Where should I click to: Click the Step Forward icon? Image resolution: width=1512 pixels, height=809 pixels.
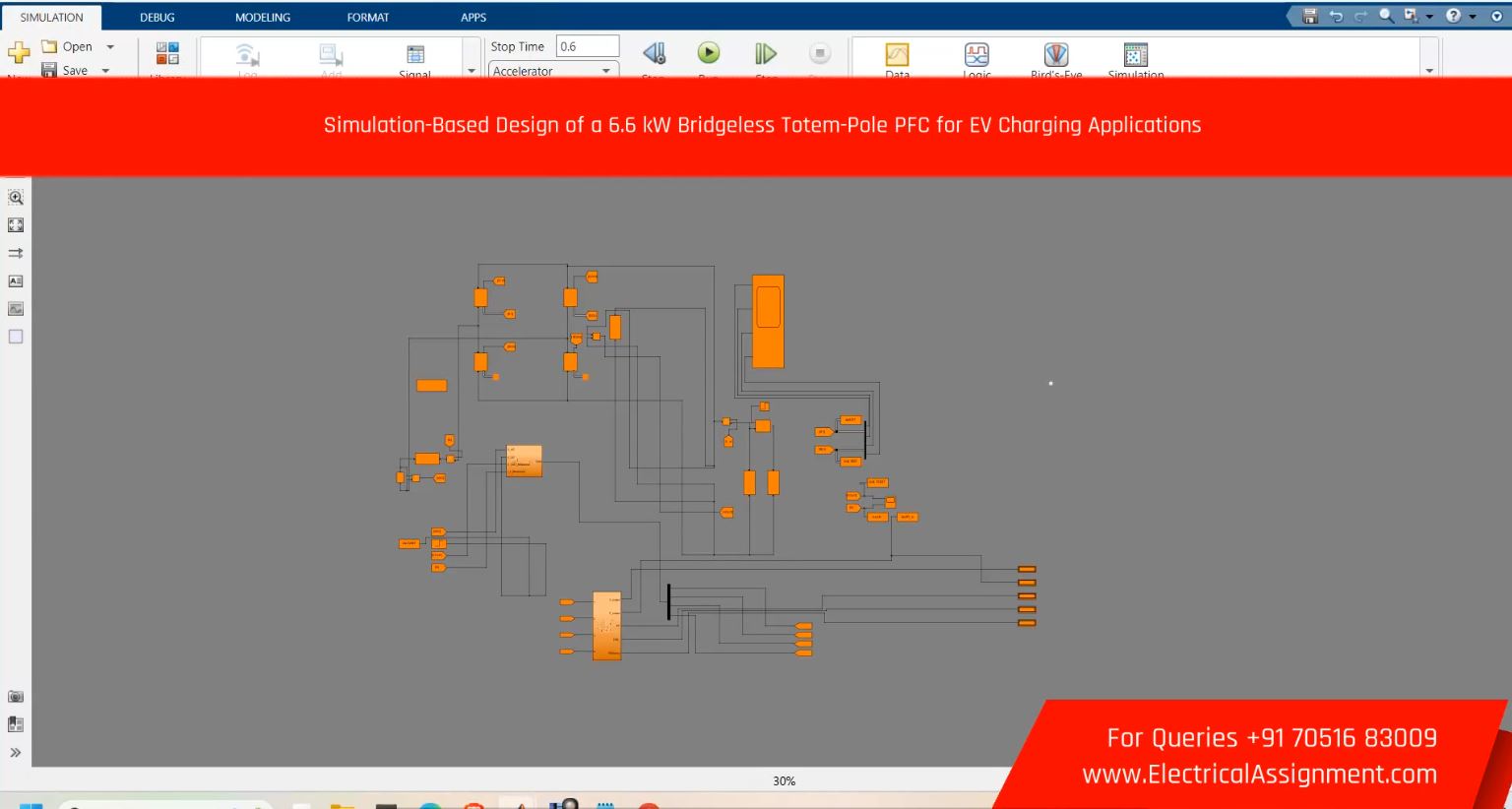click(x=765, y=54)
